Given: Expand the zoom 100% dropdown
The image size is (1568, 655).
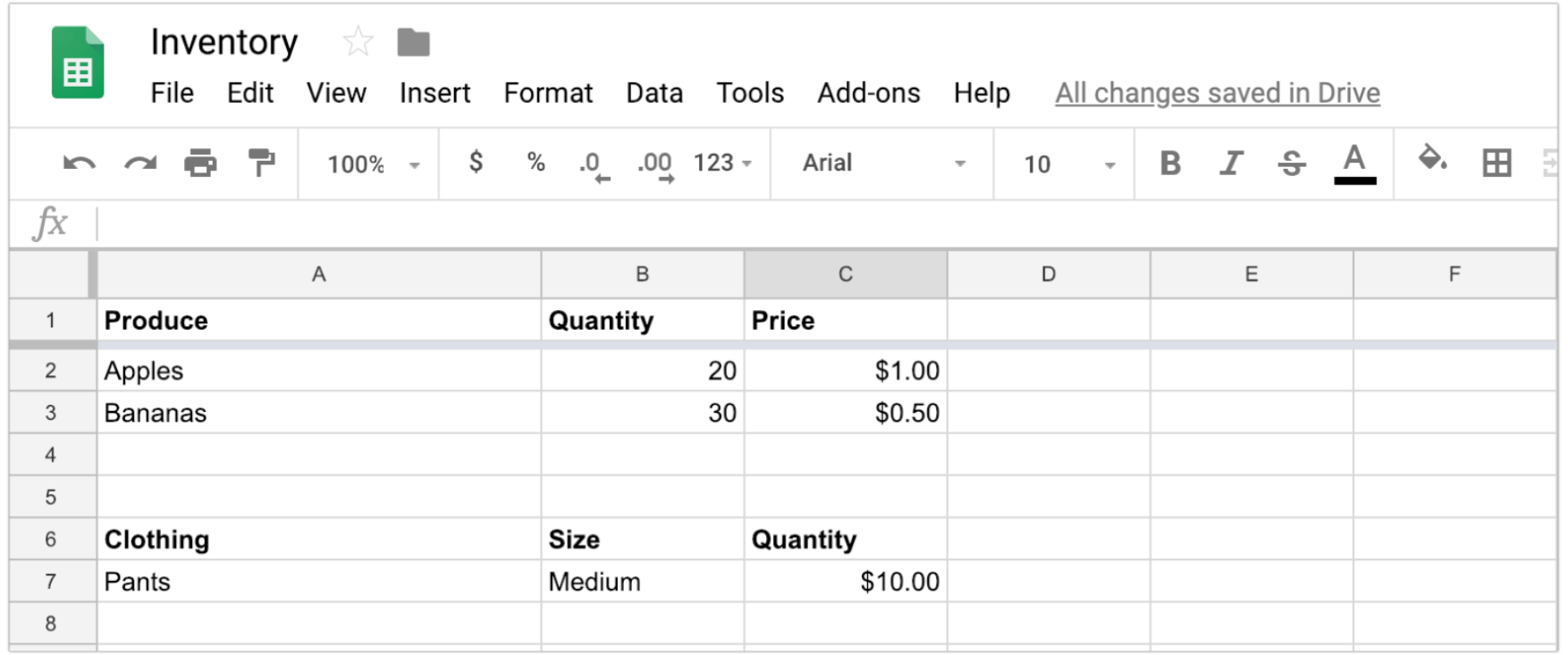Looking at the screenshot, I should 374,164.
